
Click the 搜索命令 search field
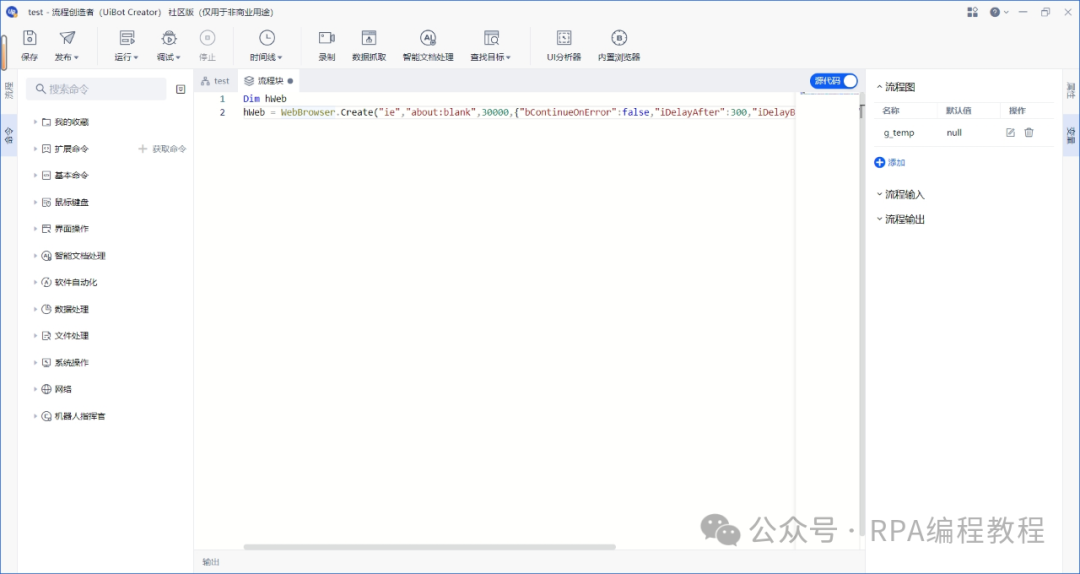(96, 89)
